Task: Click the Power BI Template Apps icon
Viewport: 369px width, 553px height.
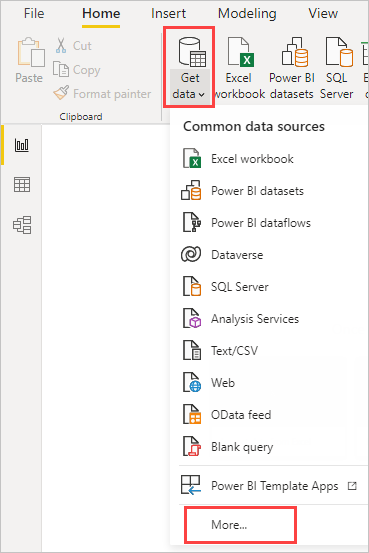Action: (191, 485)
